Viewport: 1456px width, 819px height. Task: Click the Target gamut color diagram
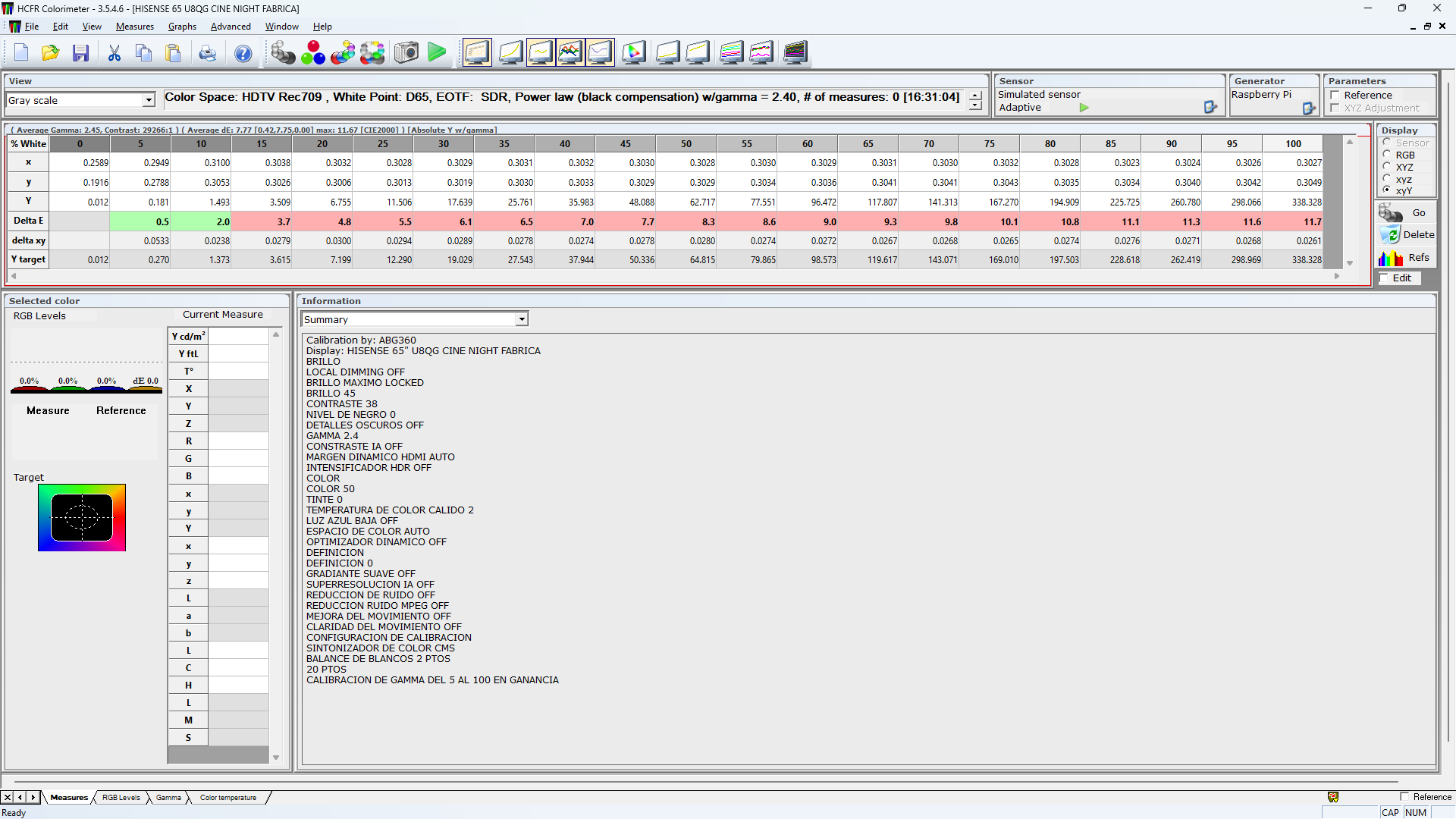click(82, 518)
